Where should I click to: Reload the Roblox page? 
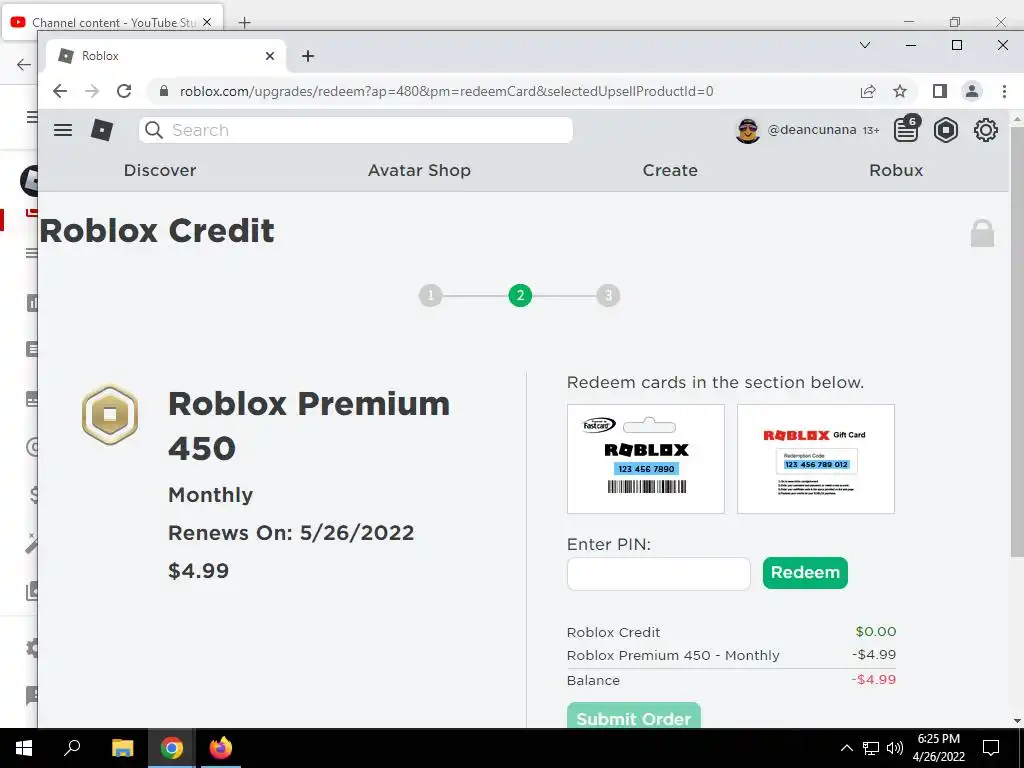124,91
